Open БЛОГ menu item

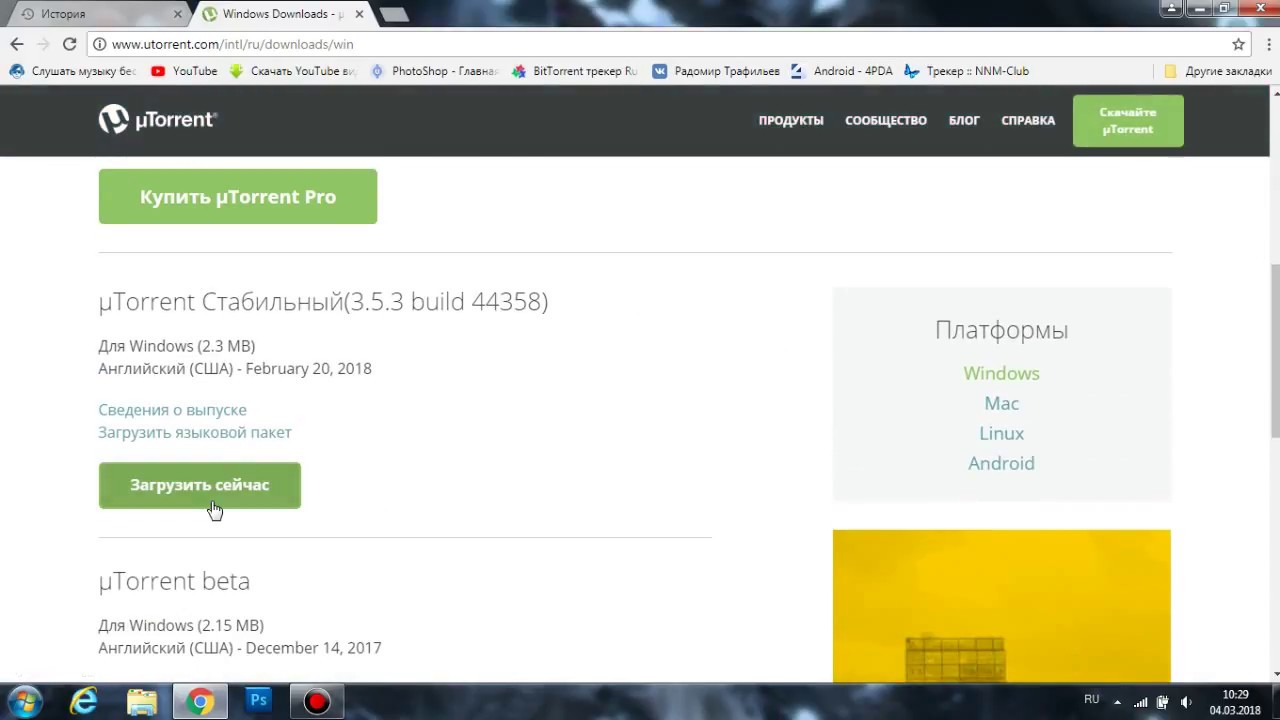964,120
